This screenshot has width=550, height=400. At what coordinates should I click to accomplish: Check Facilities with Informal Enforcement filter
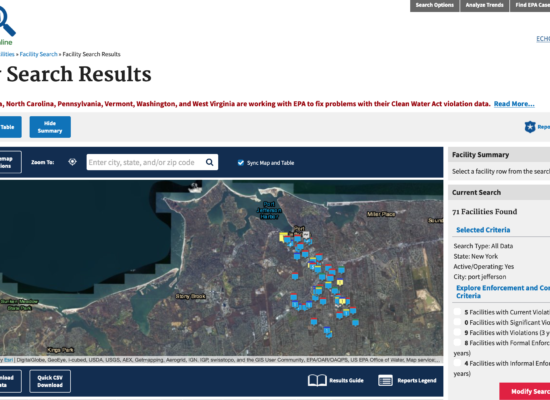coord(457,363)
